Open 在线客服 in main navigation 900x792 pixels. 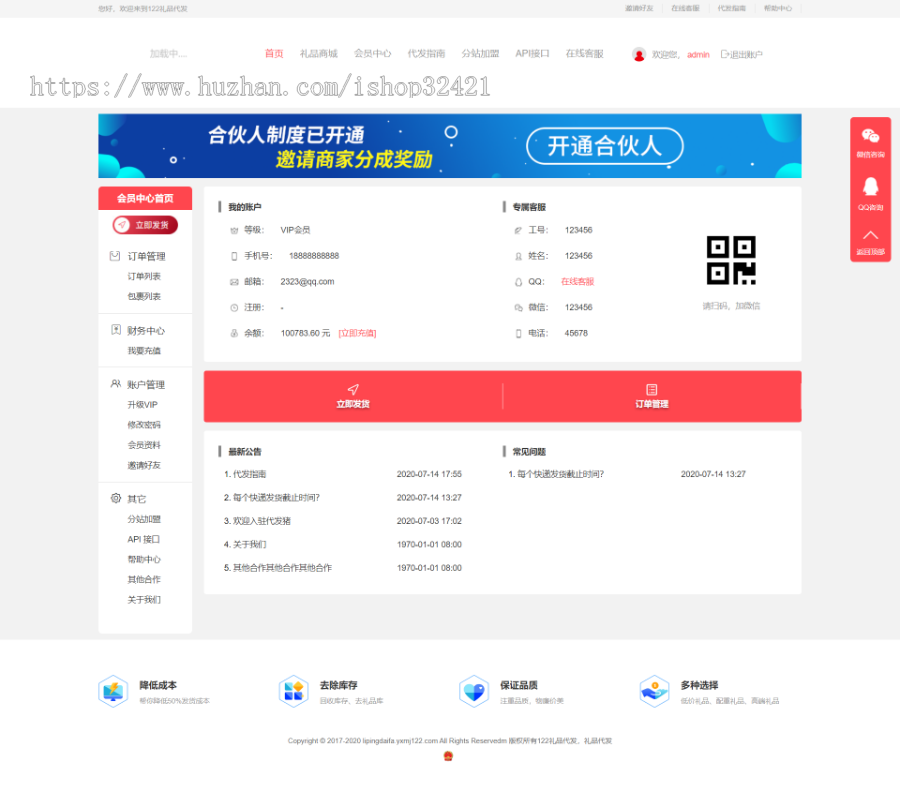tap(584, 53)
